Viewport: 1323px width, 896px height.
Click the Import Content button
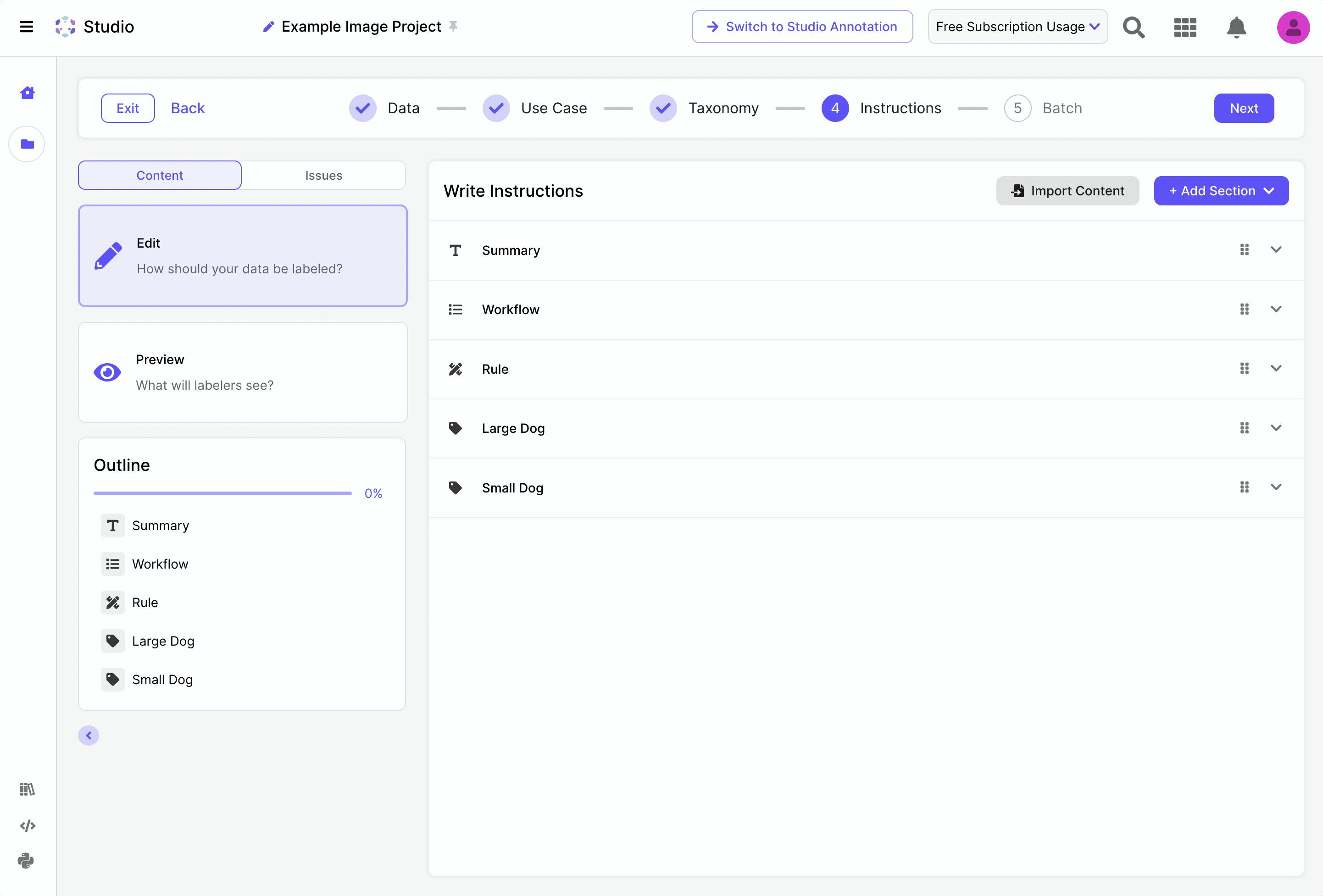tap(1067, 191)
